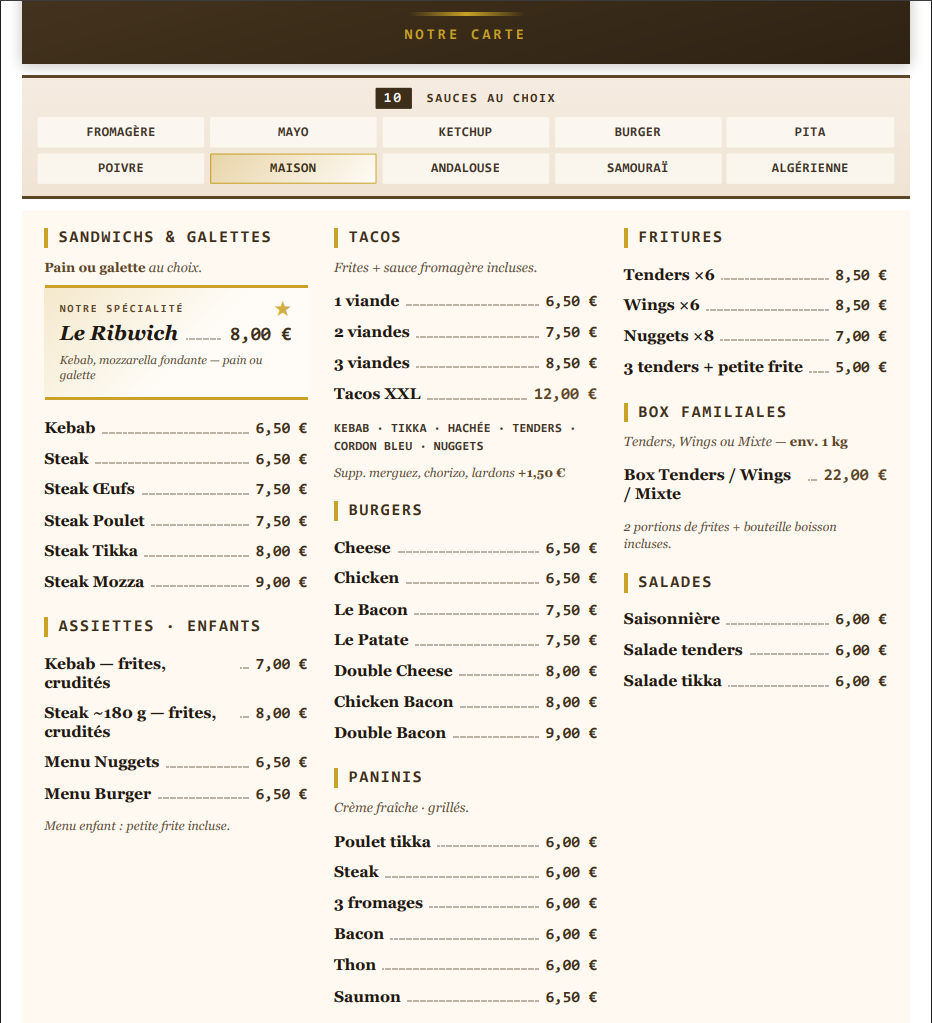Select the '1 viande' tacos
This screenshot has width=932, height=1023.
tap(466, 301)
